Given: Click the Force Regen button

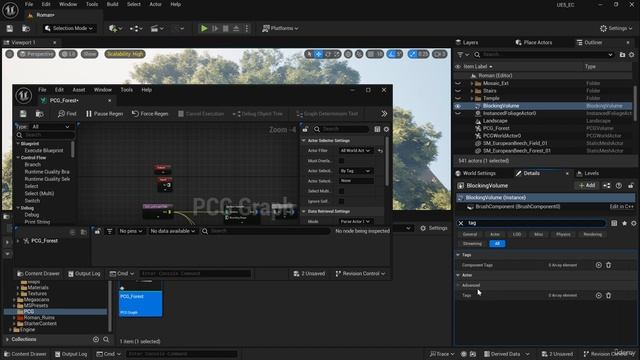Looking at the screenshot, I should click(x=150, y=114).
